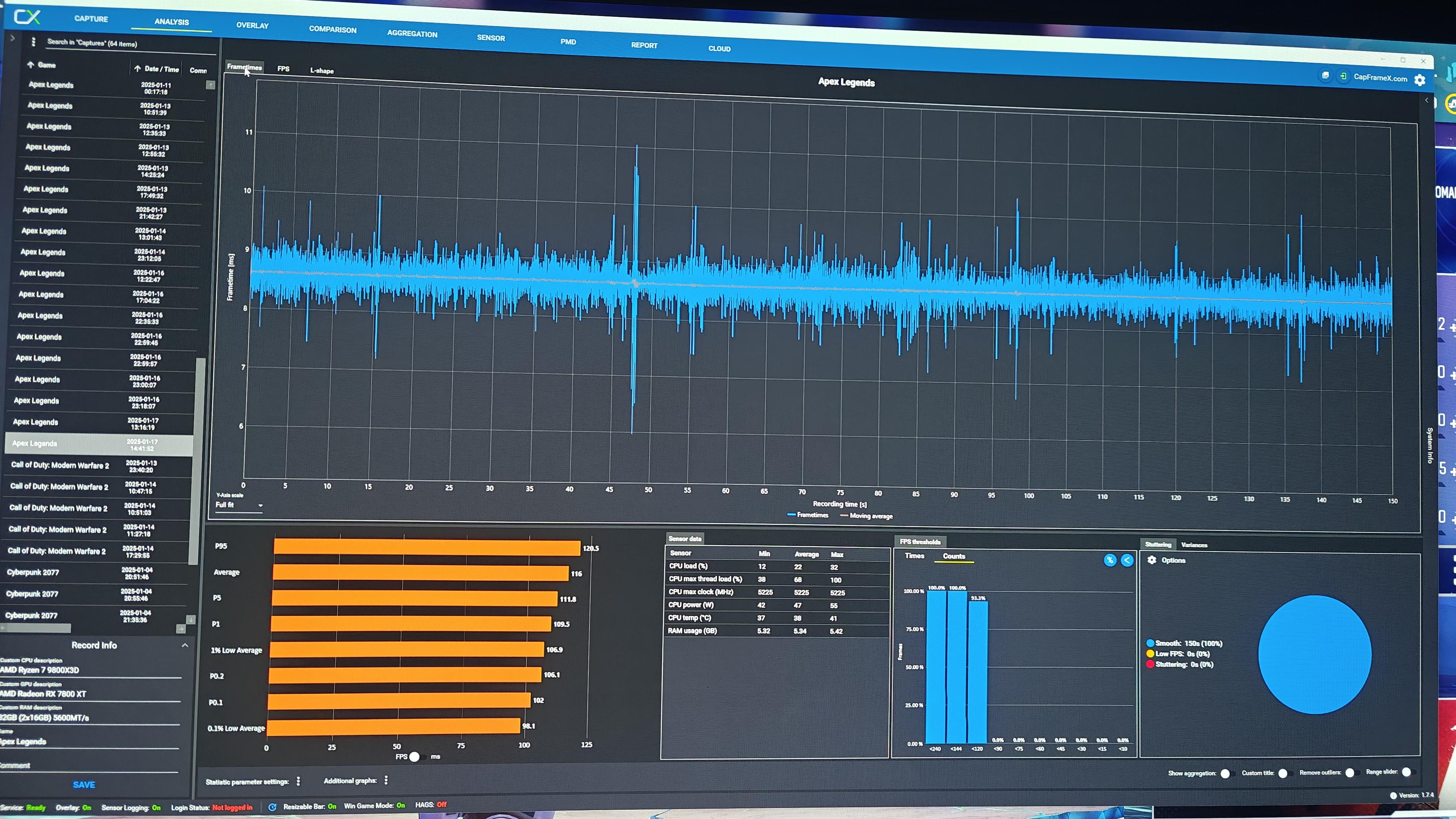Open Statistic parameter settings three-dot menu
Viewport: 1456px width, 819px height.
click(x=299, y=781)
